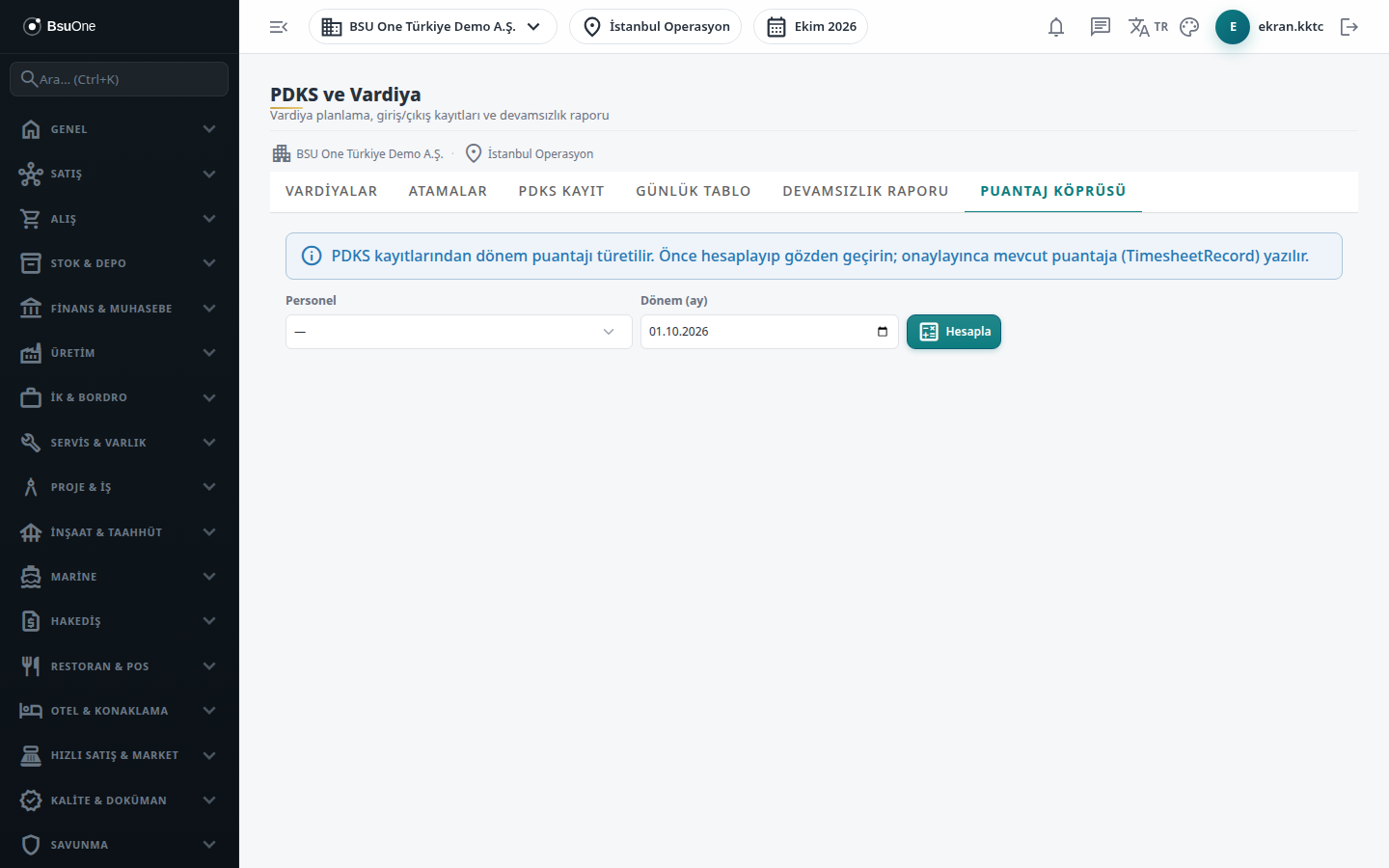Expand the Servis & Varlık section
Image resolution: width=1389 pixels, height=868 pixels.
point(120,443)
